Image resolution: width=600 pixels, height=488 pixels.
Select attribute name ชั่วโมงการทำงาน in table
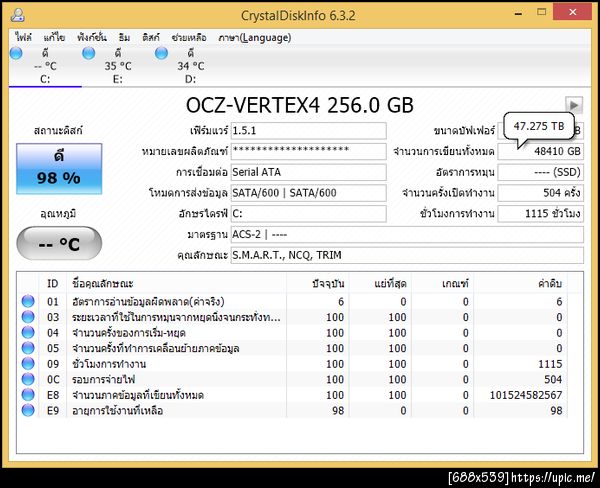109,364
